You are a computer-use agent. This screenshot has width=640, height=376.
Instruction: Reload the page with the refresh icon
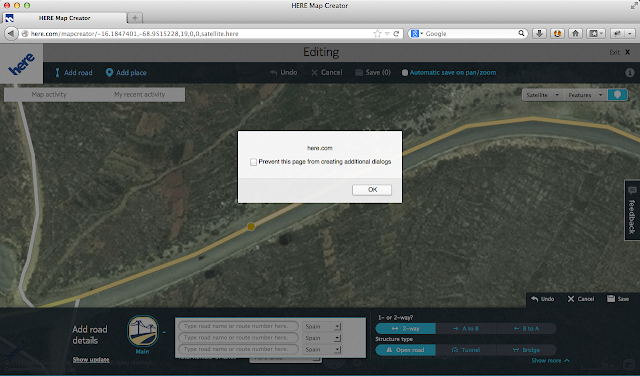point(396,33)
